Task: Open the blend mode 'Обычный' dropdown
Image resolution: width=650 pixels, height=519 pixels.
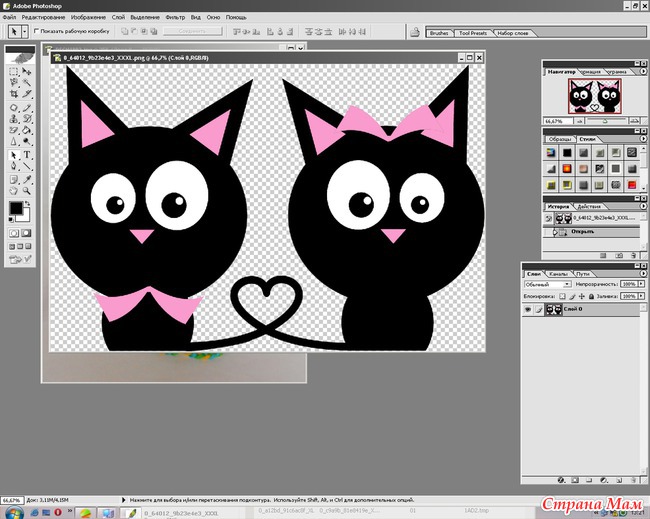Action: (547, 284)
